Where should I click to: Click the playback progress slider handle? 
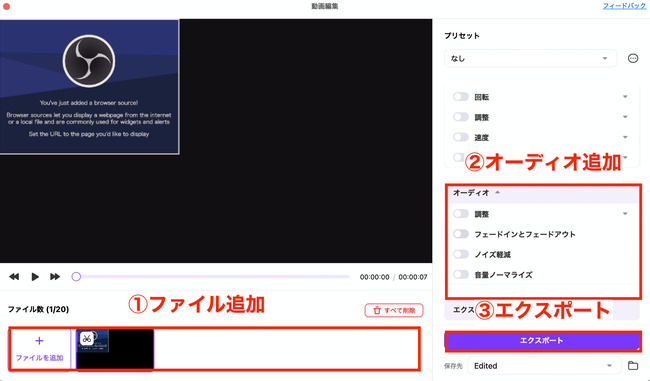click(x=76, y=277)
